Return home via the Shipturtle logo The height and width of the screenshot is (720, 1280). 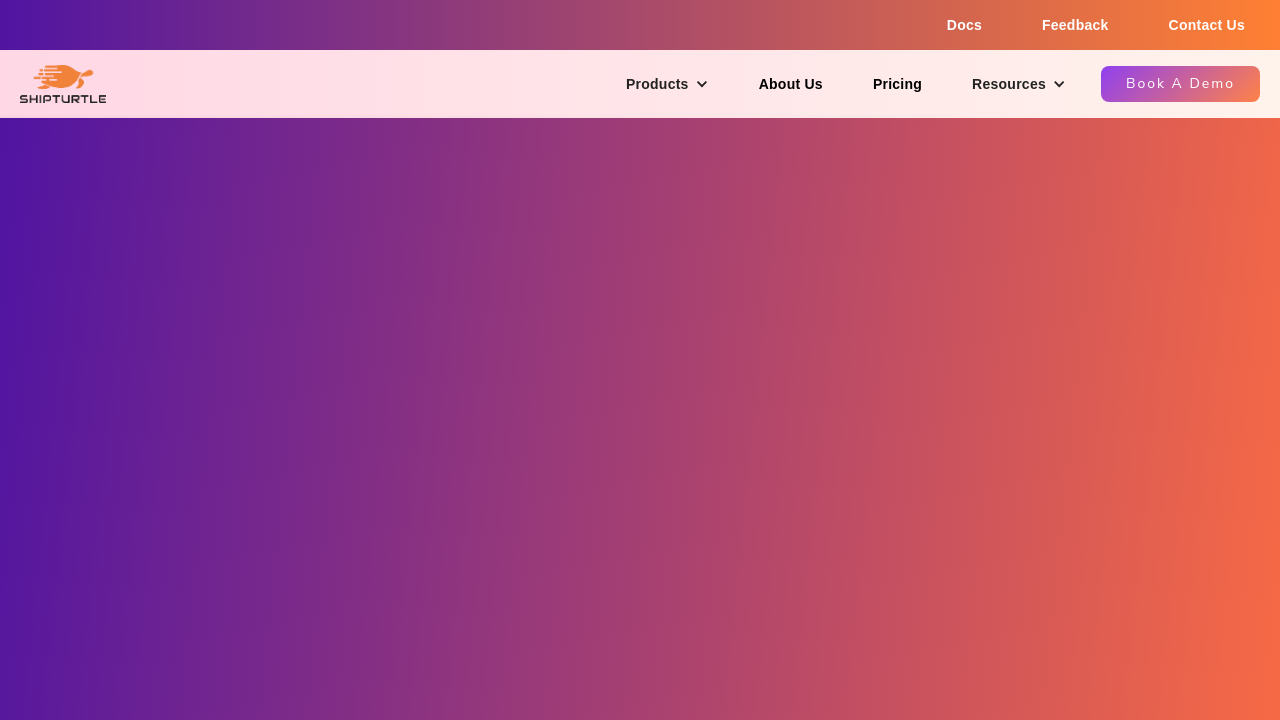click(x=63, y=84)
